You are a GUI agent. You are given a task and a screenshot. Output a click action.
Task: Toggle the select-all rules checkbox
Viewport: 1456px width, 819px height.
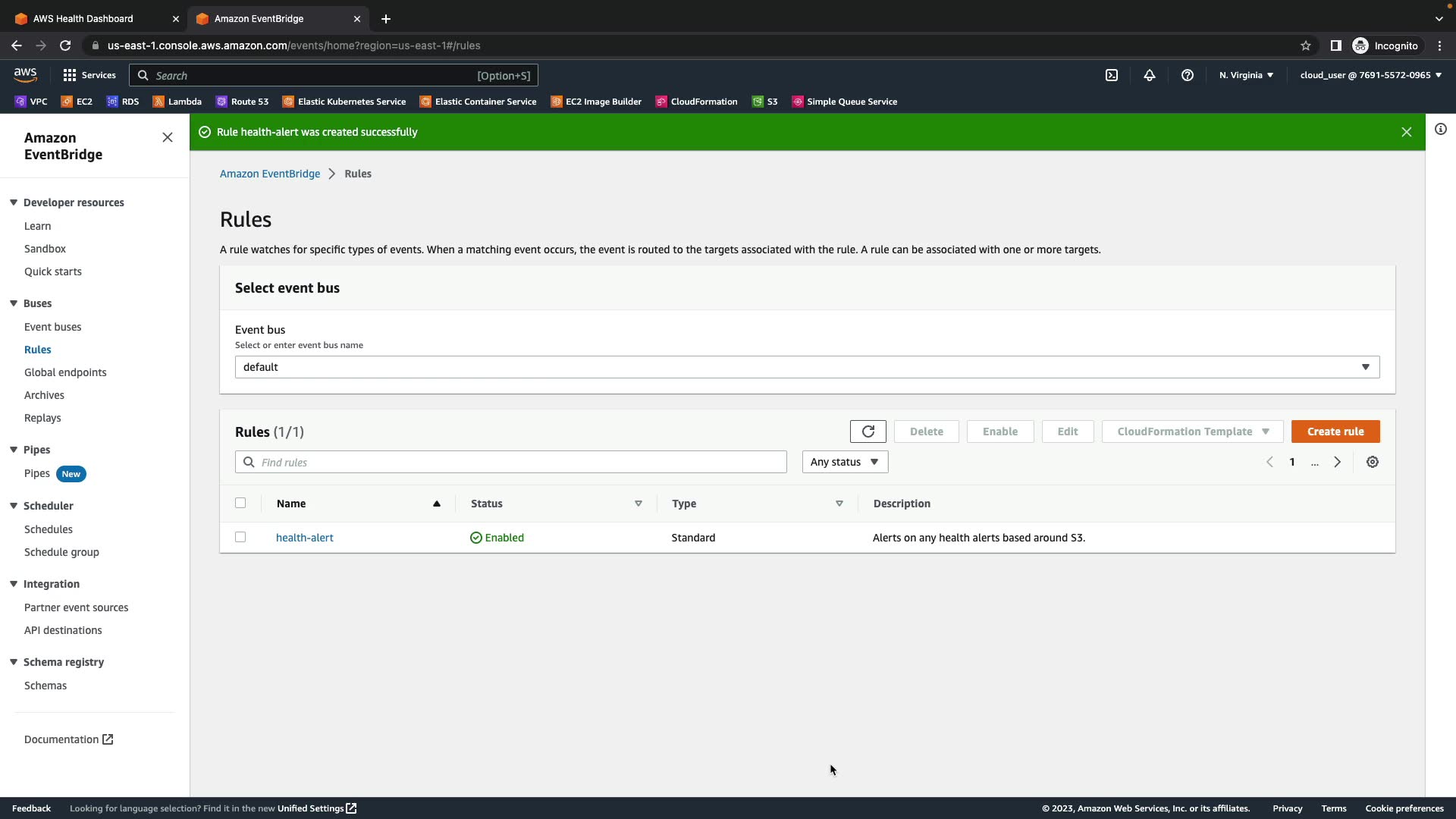pos(240,503)
